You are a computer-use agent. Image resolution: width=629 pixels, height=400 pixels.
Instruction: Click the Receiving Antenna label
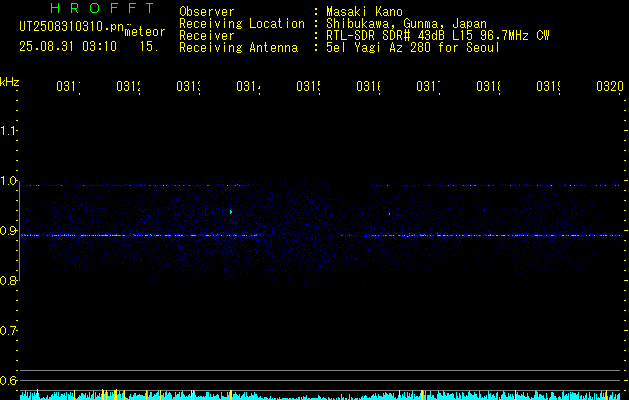point(238,48)
